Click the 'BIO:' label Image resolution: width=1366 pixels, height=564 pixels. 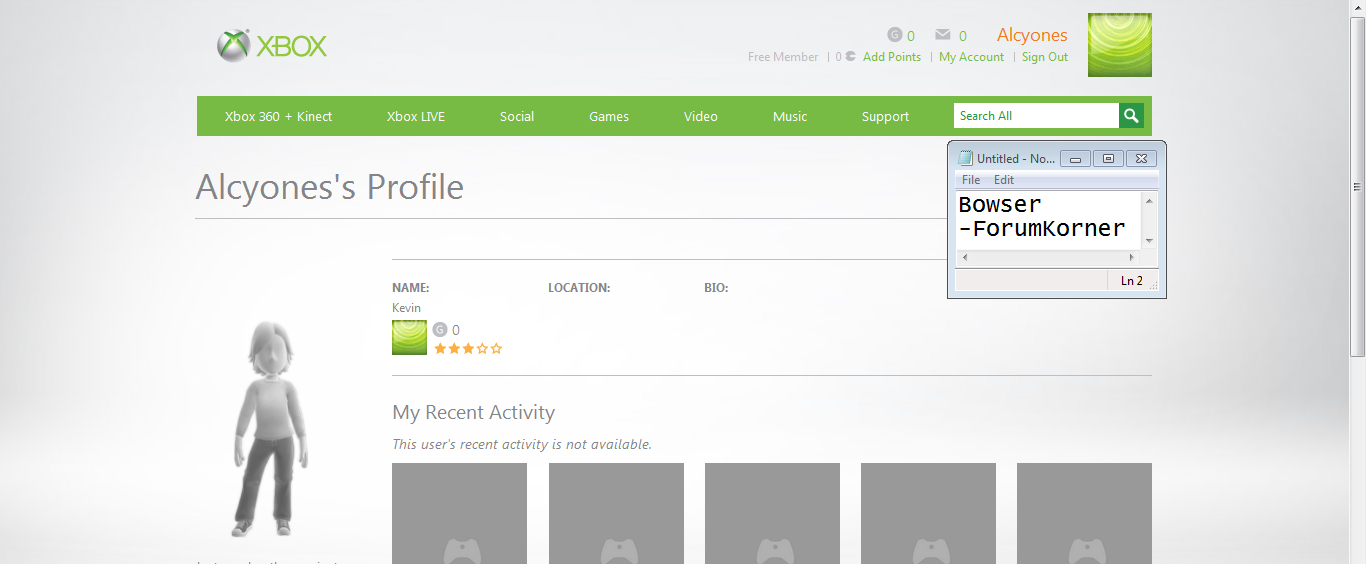(x=716, y=288)
